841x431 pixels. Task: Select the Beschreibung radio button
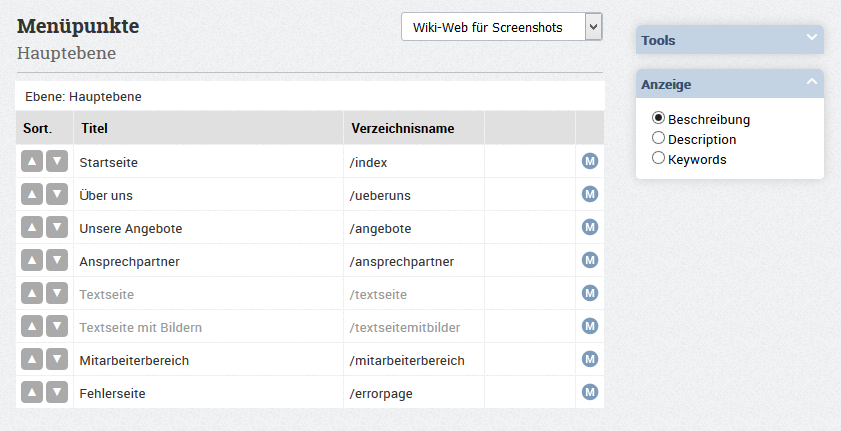click(658, 118)
